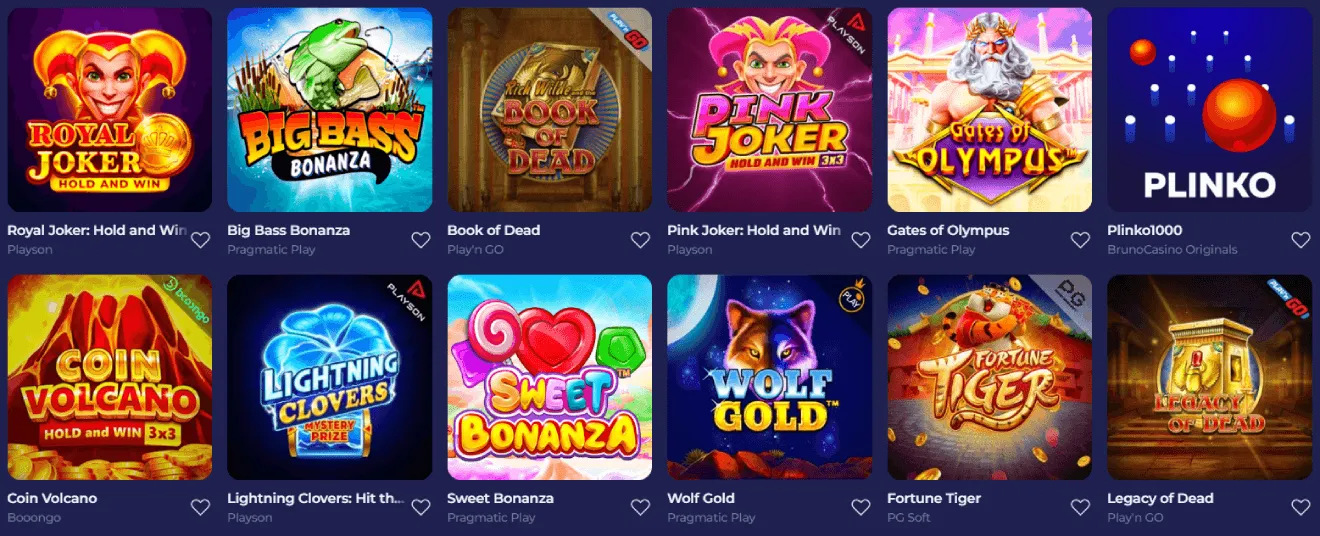Screen dimensions: 1320x536
Task: Toggle favorite heart on Plinko1000
Action: [1300, 240]
